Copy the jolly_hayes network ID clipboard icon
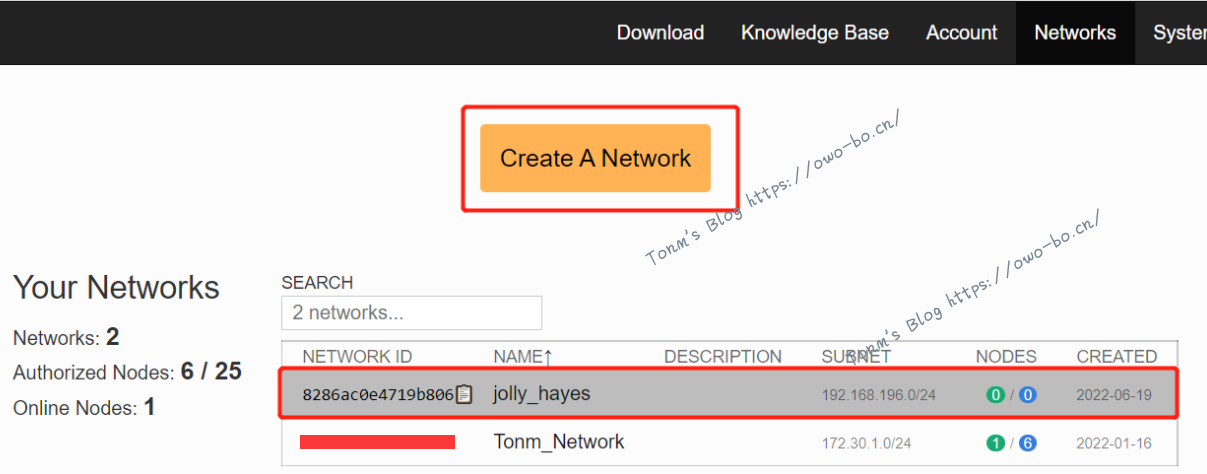The width and height of the screenshot is (1207, 474). [x=464, y=395]
